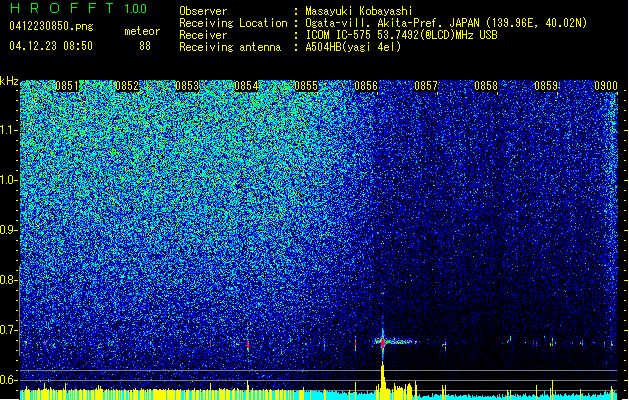The height and width of the screenshot is (400, 629).
Task: Click the date stamp 04.12.23 08:50
Action: pos(51,46)
